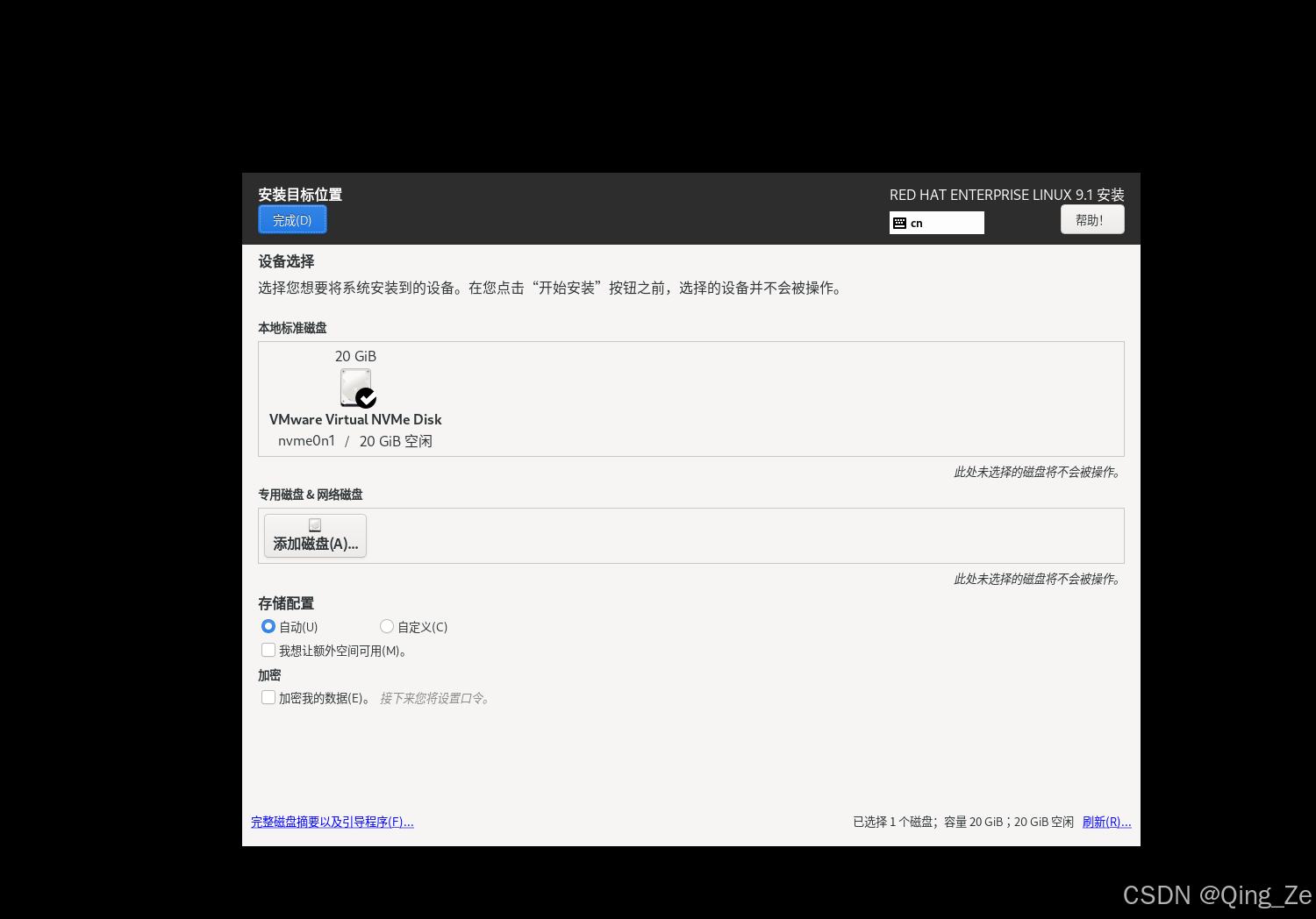The height and width of the screenshot is (919, 1316).
Task: Click the nvme0n1 device name text
Action: click(306, 440)
